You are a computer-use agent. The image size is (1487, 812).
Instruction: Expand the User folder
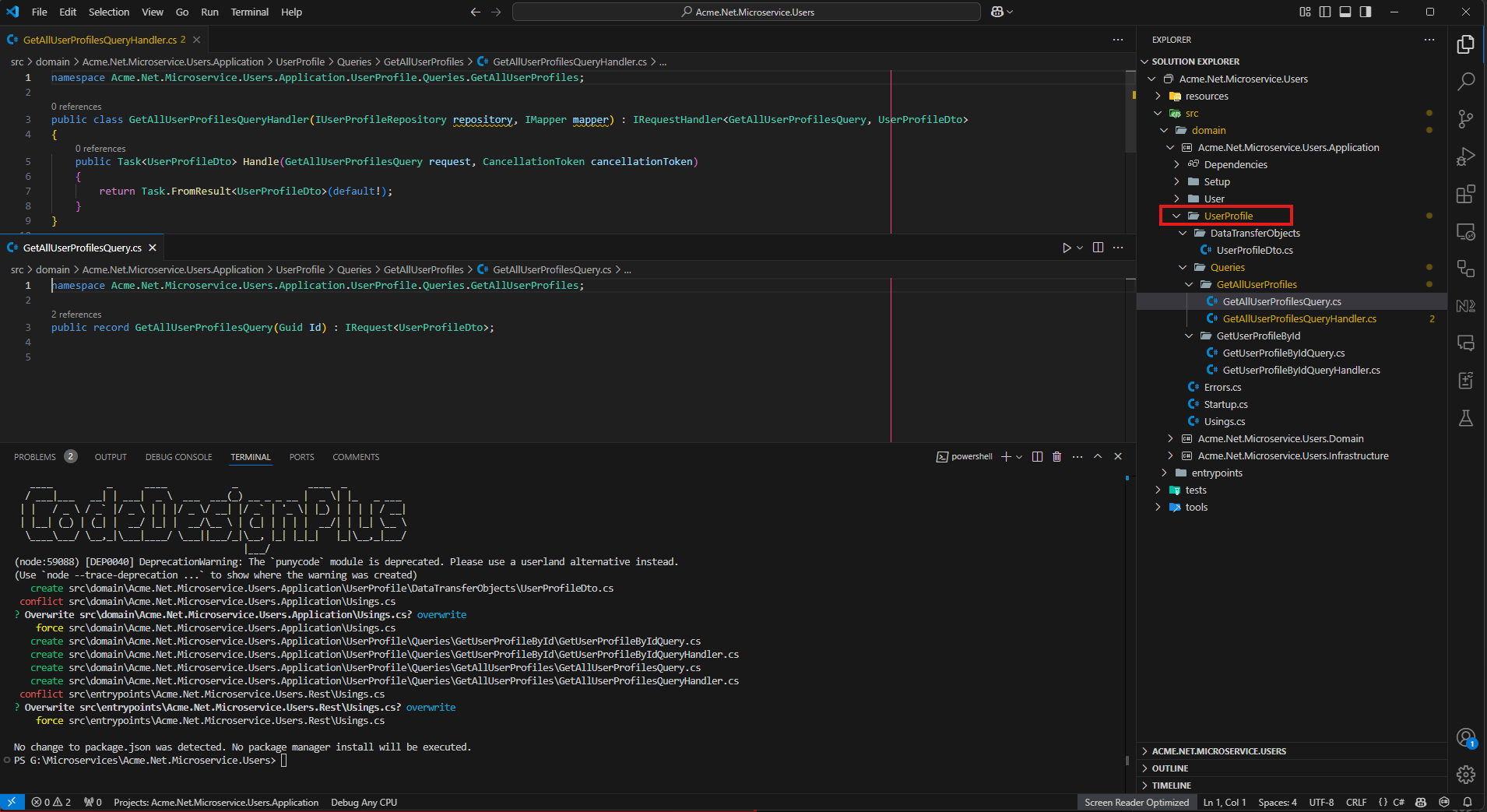[1176, 199]
